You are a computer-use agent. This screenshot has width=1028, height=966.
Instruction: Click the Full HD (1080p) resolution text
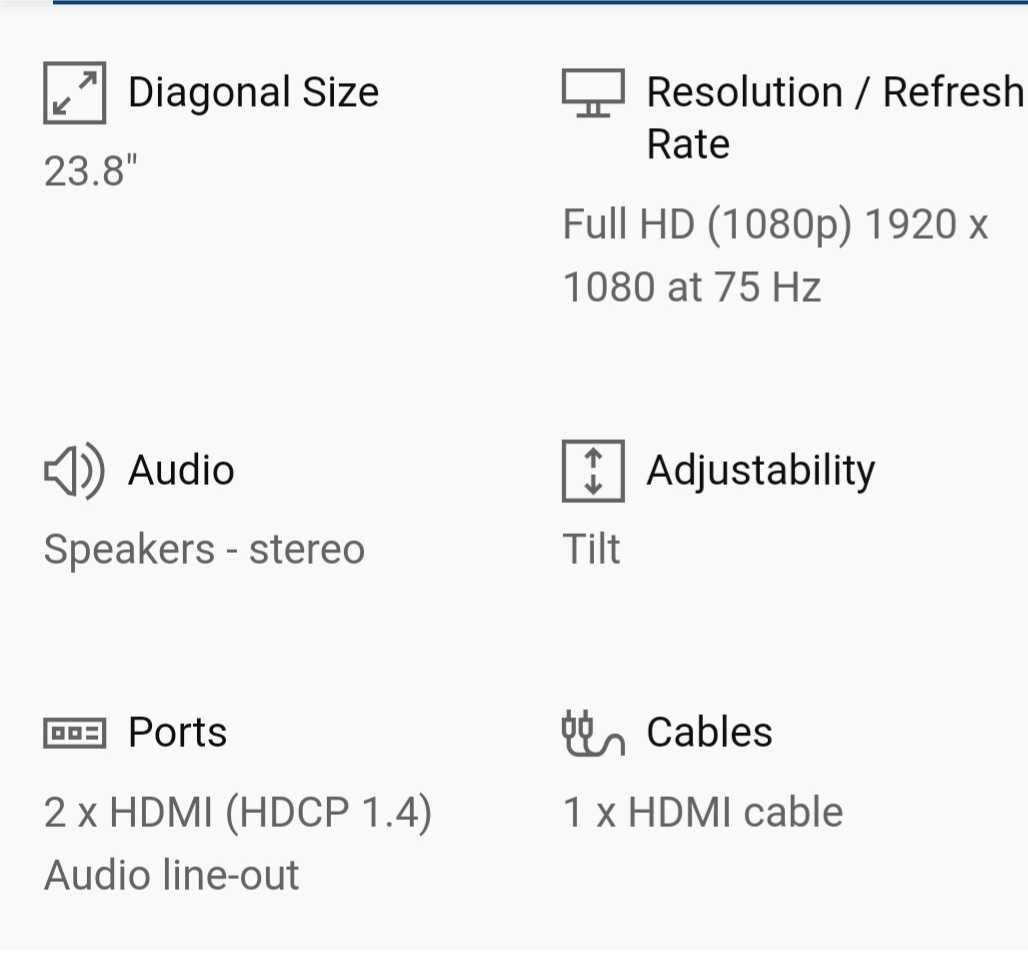click(x=708, y=225)
